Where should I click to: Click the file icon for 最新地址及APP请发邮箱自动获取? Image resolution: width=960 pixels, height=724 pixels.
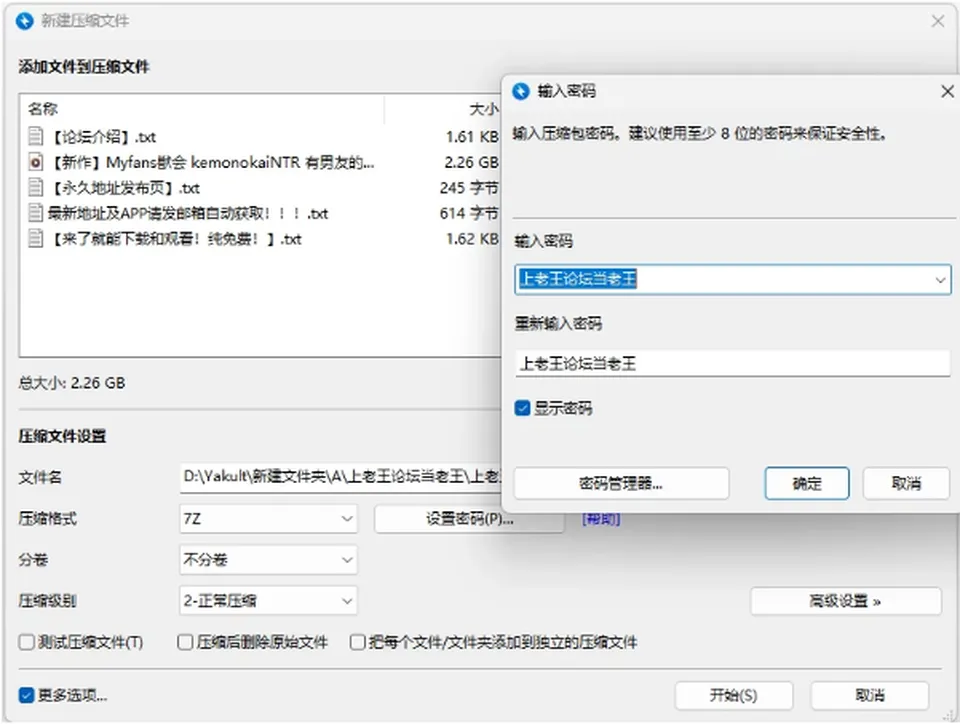(x=36, y=213)
